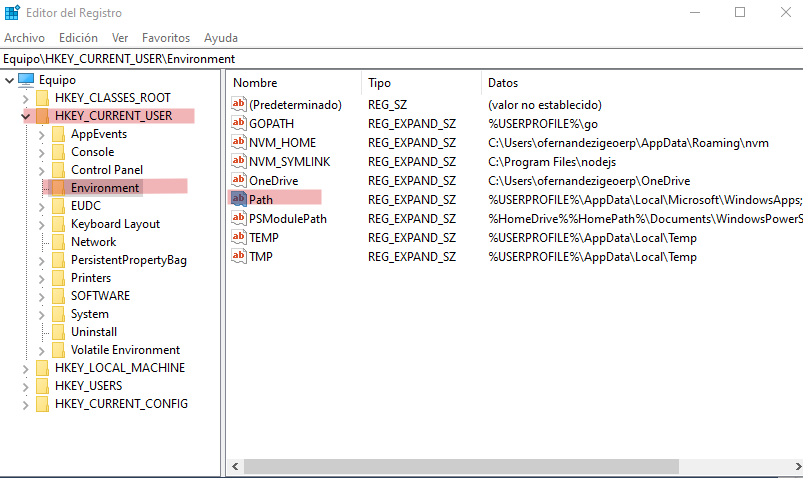Click the horizontal scrollbar right arrow
The width and height of the screenshot is (803, 478).
tap(798, 466)
